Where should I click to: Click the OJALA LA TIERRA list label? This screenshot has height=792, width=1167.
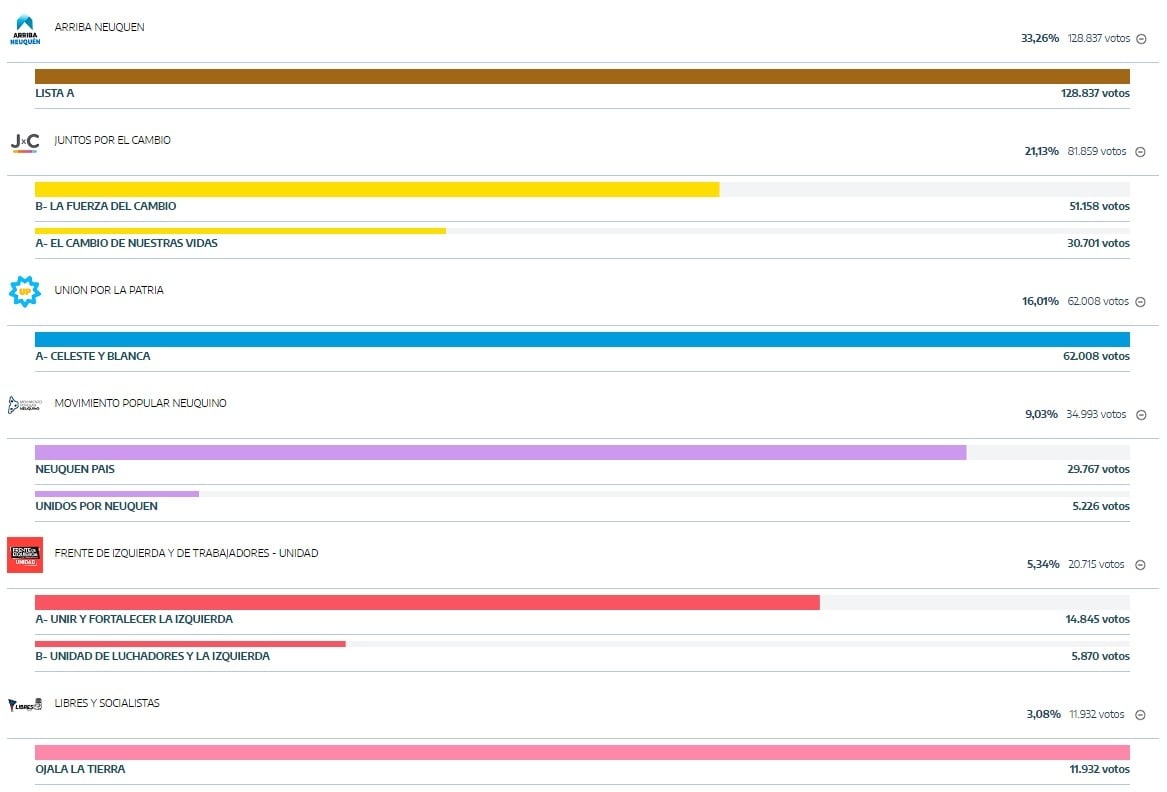tap(80, 769)
